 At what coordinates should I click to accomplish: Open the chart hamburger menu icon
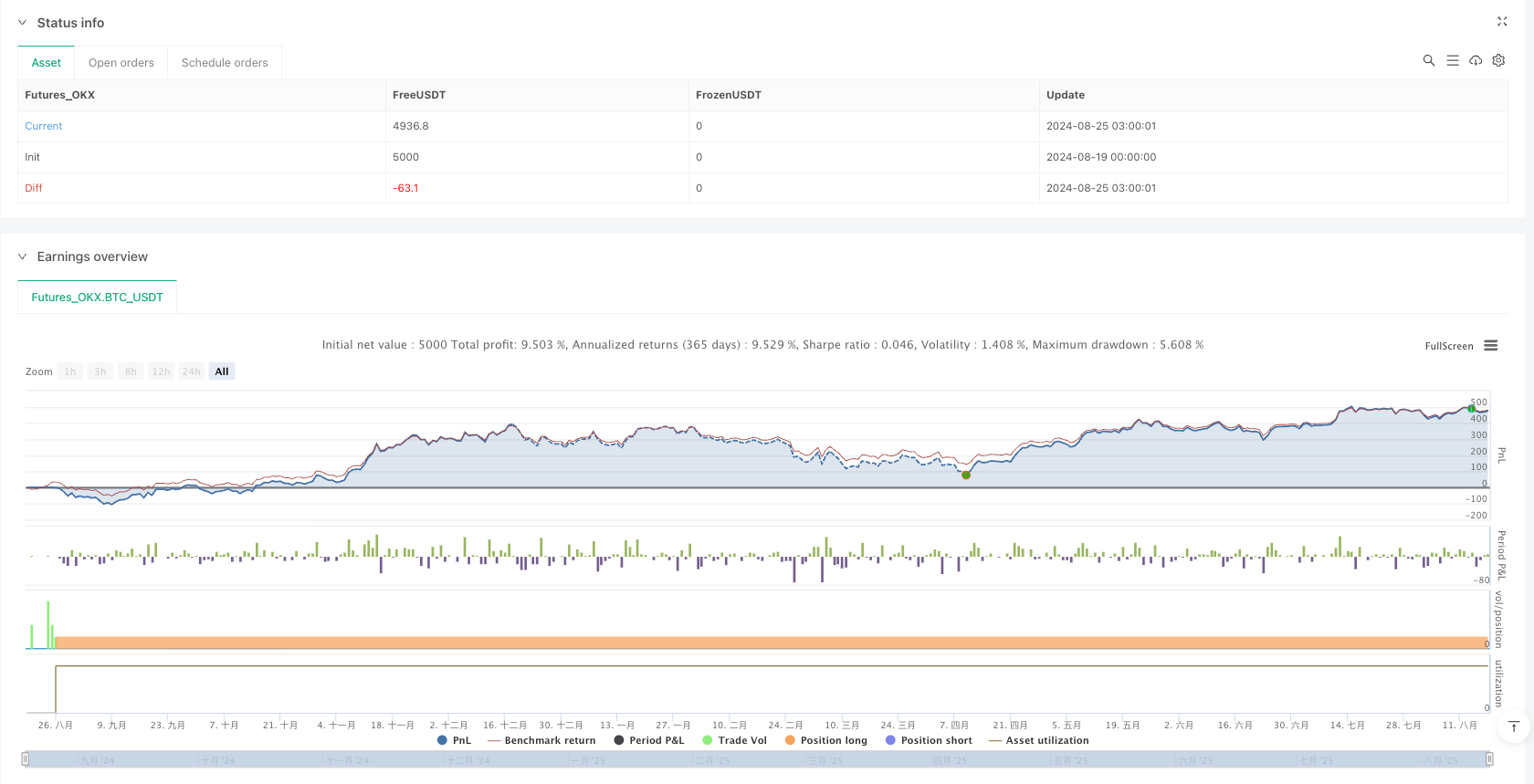[x=1491, y=346]
